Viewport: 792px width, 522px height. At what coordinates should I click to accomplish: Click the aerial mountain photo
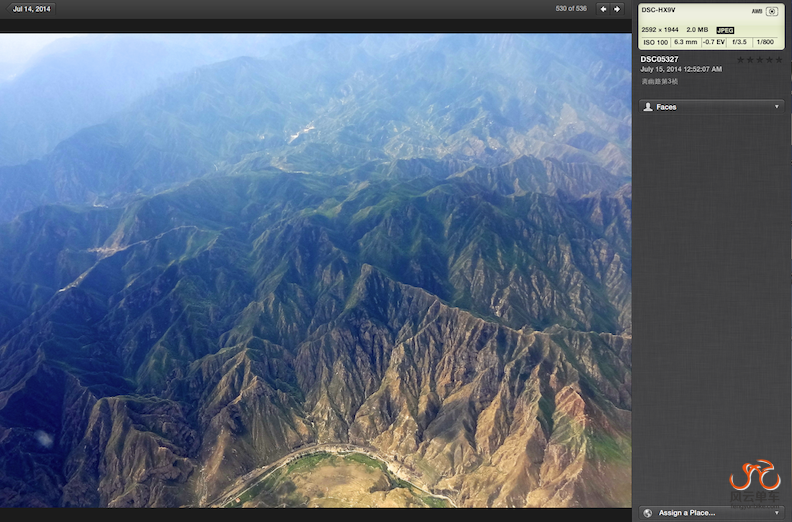[316, 270]
